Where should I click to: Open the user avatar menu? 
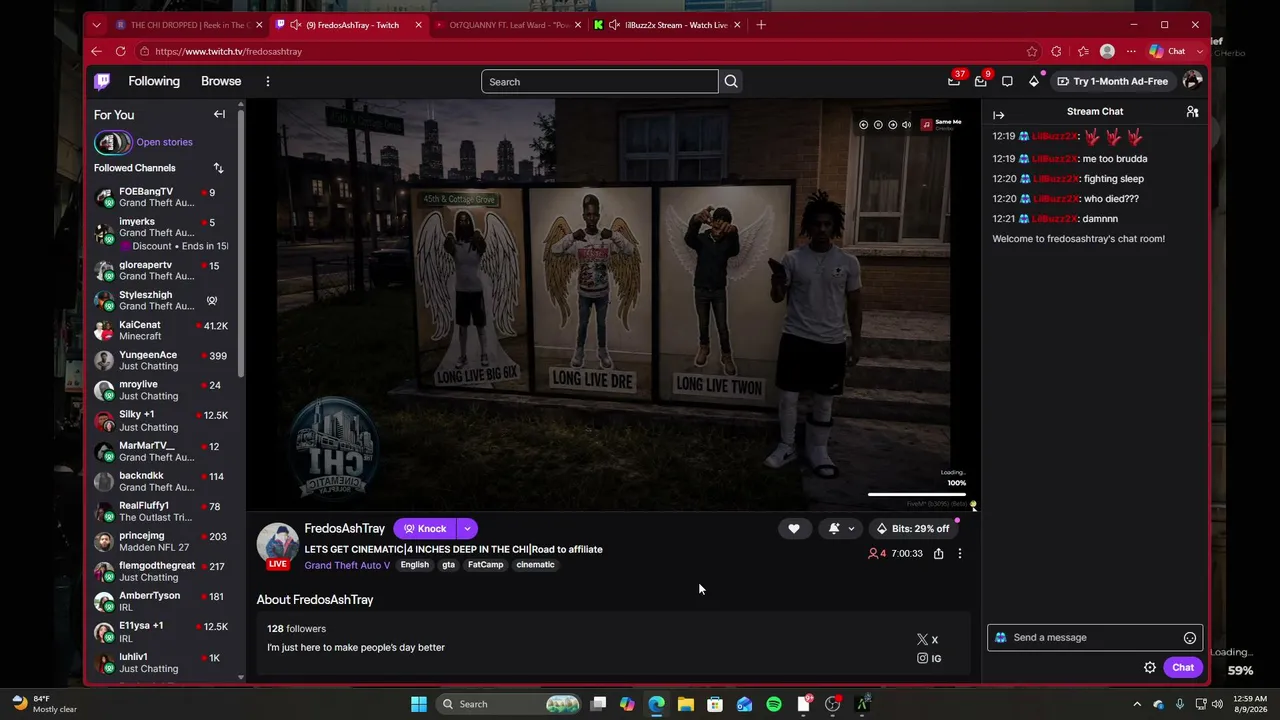[x=1191, y=81]
